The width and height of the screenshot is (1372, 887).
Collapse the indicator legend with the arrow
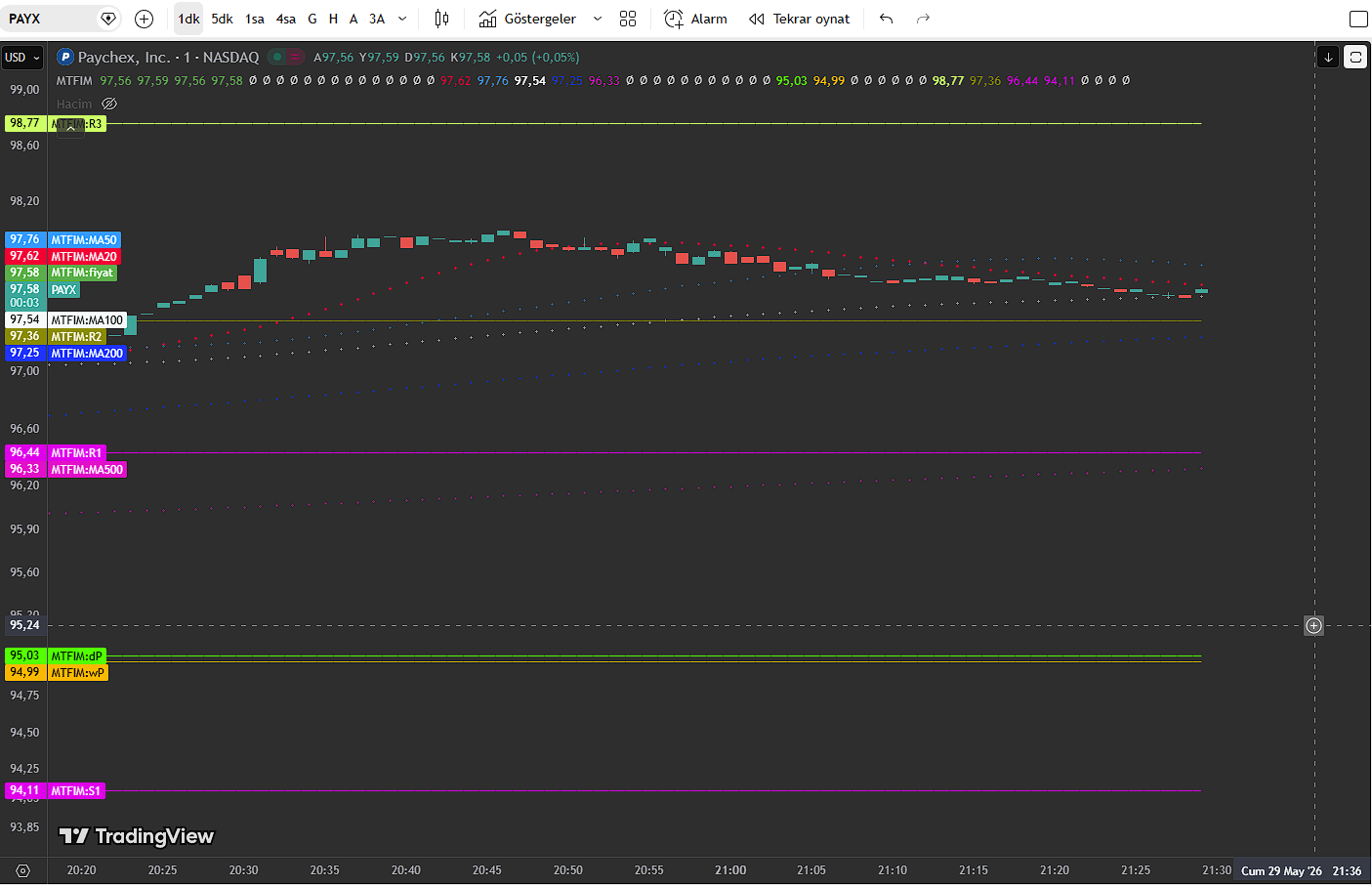point(70,127)
